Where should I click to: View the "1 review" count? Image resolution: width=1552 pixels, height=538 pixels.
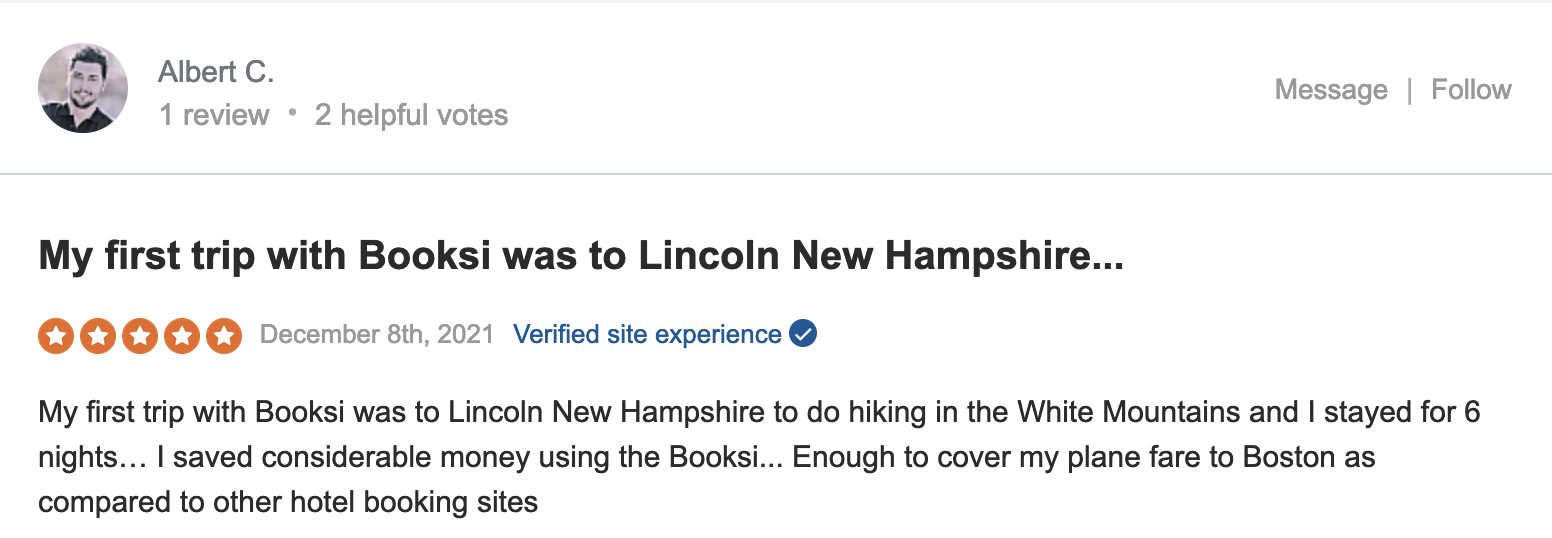[214, 115]
